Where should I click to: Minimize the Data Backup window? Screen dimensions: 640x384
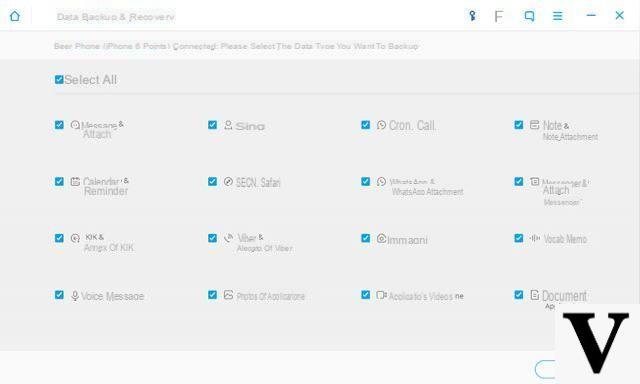pos(591,16)
